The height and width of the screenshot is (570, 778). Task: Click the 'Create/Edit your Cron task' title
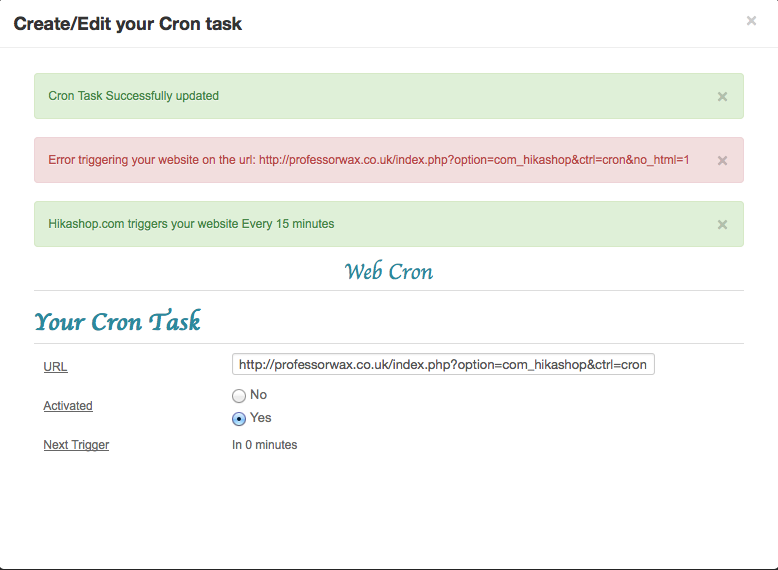click(x=128, y=24)
